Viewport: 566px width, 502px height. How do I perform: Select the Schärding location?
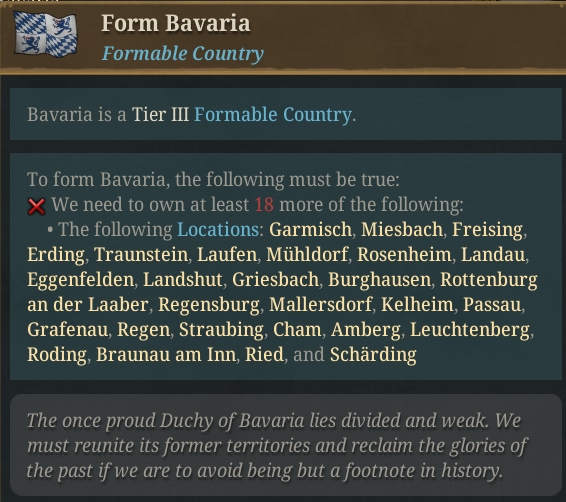pyautogui.click(x=373, y=354)
